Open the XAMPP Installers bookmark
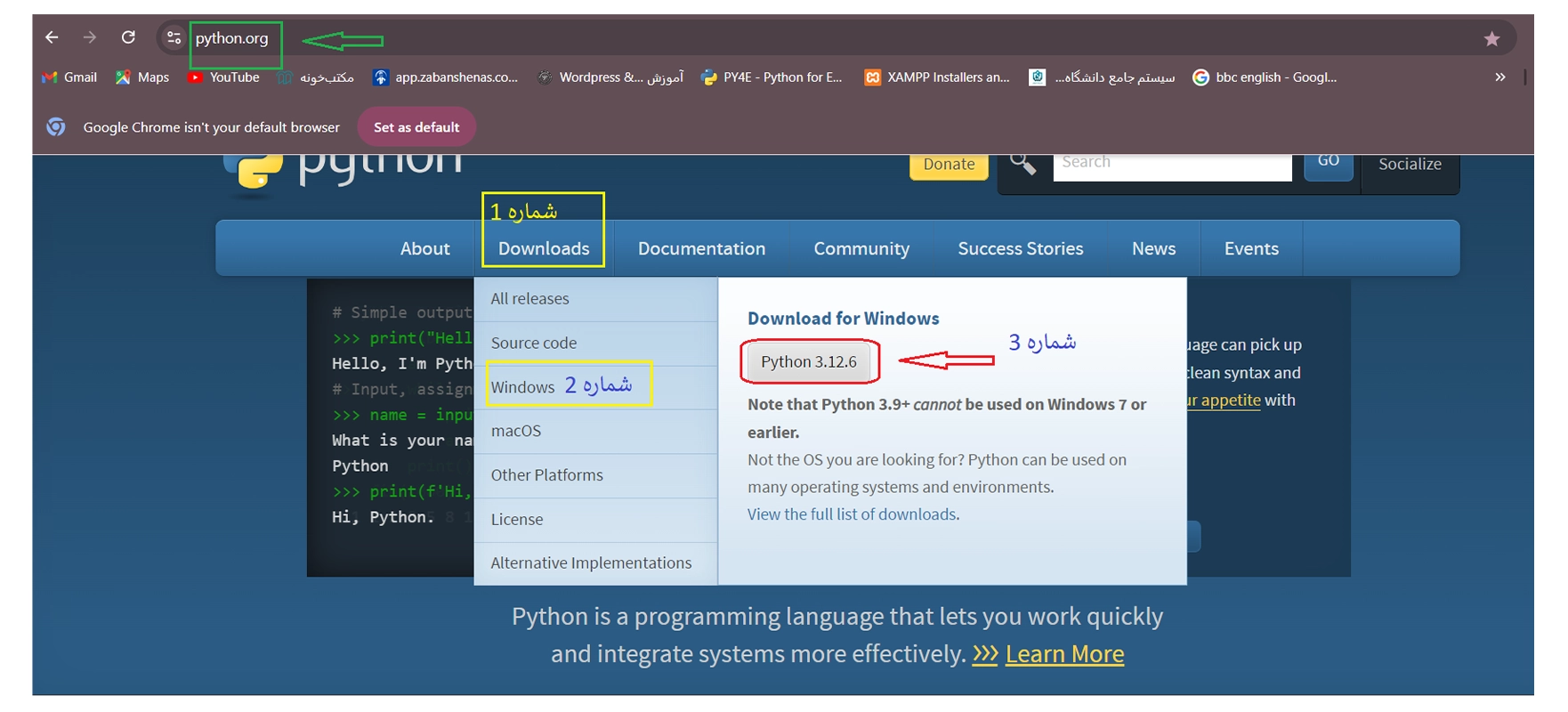Viewport: 1568px width, 712px height. (937, 77)
